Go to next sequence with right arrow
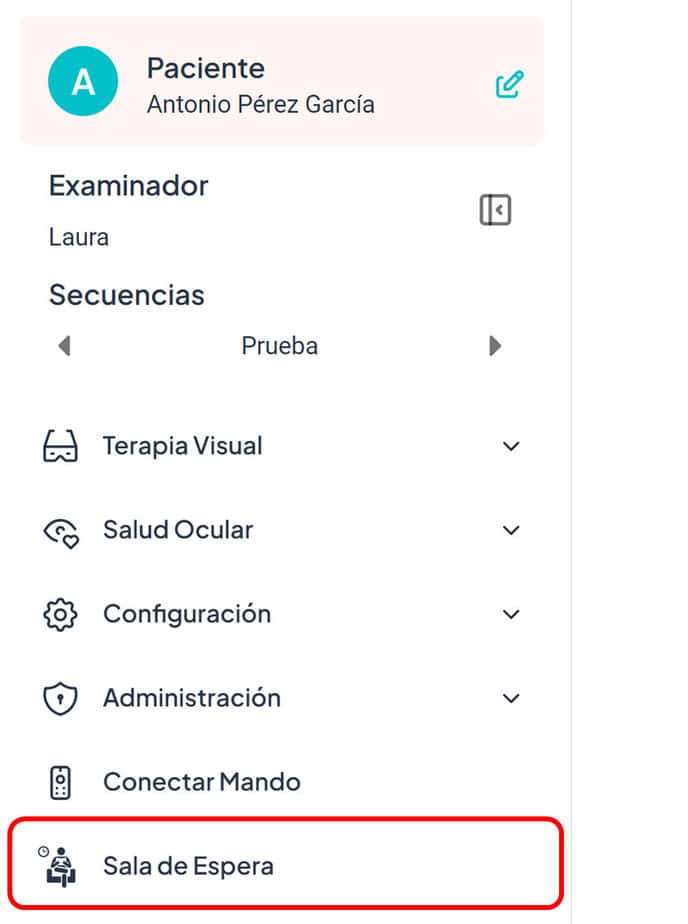Viewport: 688px width, 924px height. tap(495, 346)
